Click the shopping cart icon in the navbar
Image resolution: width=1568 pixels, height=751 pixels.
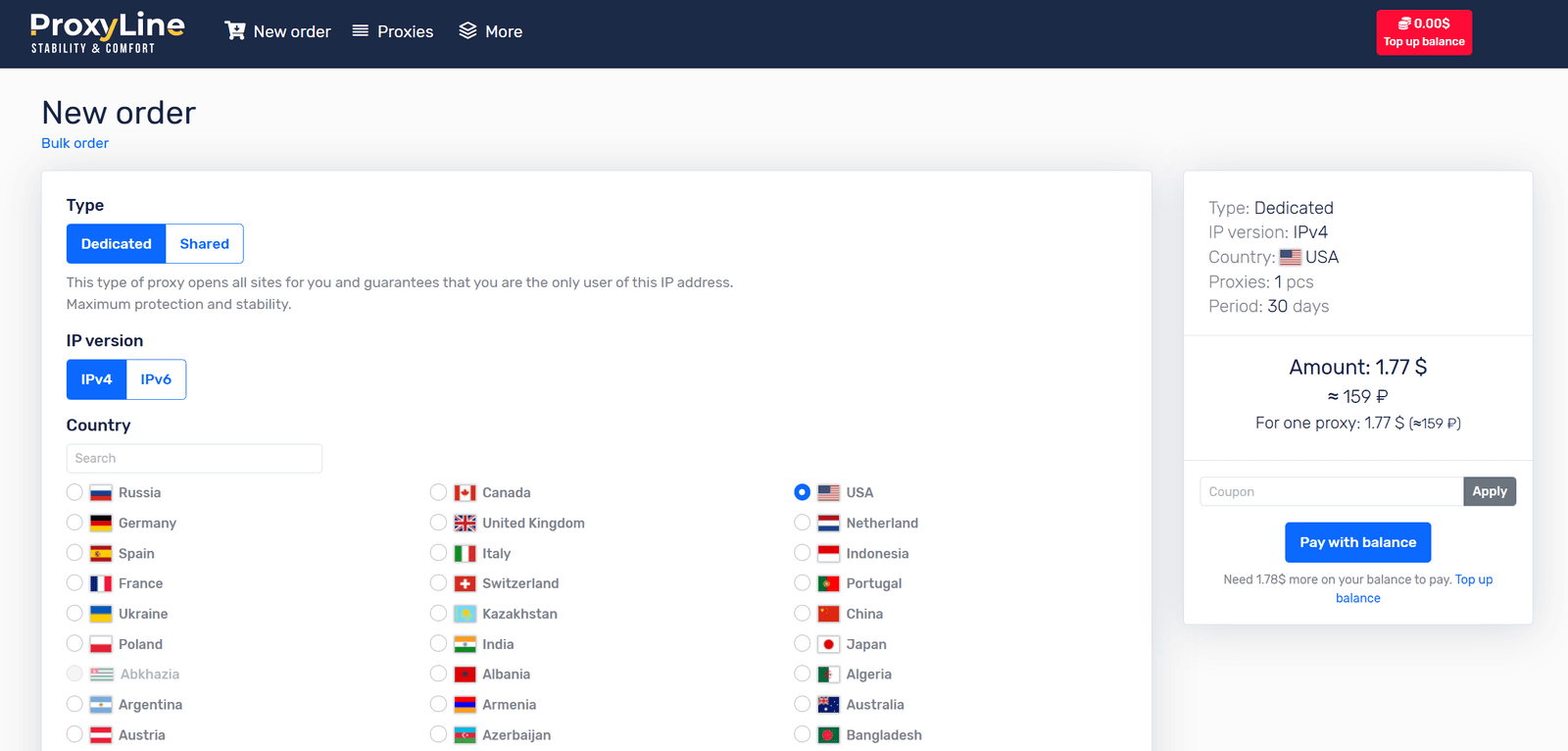(235, 31)
